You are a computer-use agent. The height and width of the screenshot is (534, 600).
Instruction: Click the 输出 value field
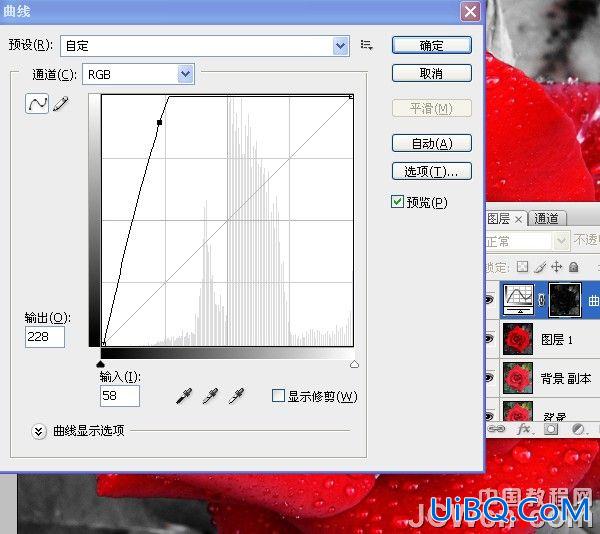(45, 337)
